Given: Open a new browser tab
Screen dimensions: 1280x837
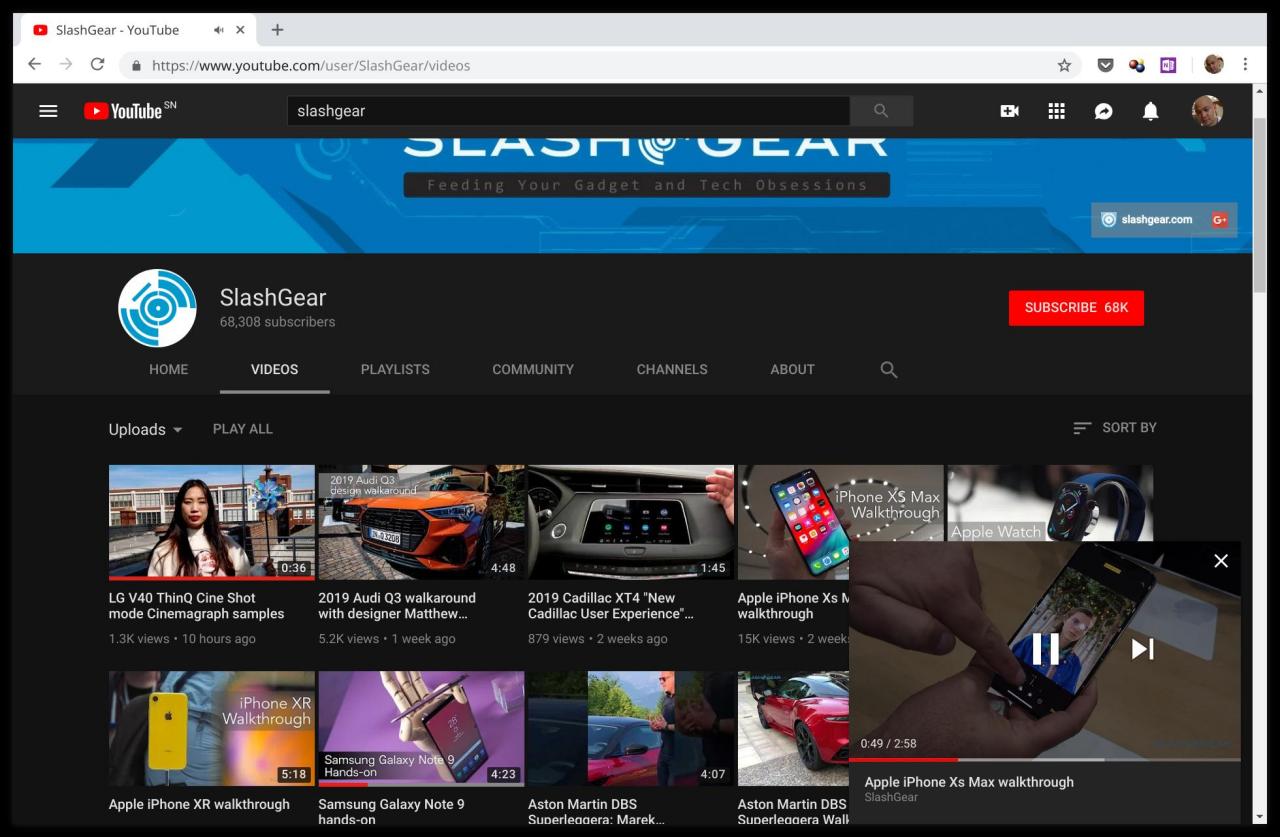Looking at the screenshot, I should point(277,30).
